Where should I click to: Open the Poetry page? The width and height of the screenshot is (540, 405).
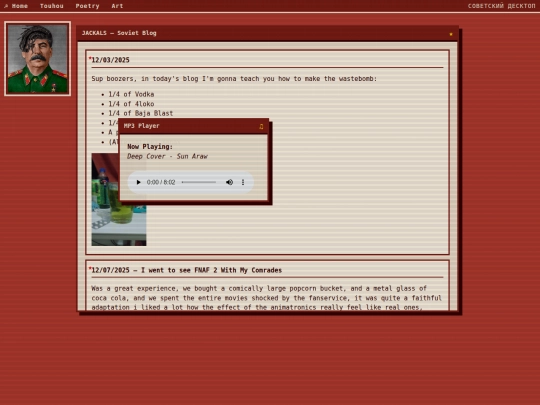pyautogui.click(x=87, y=6)
